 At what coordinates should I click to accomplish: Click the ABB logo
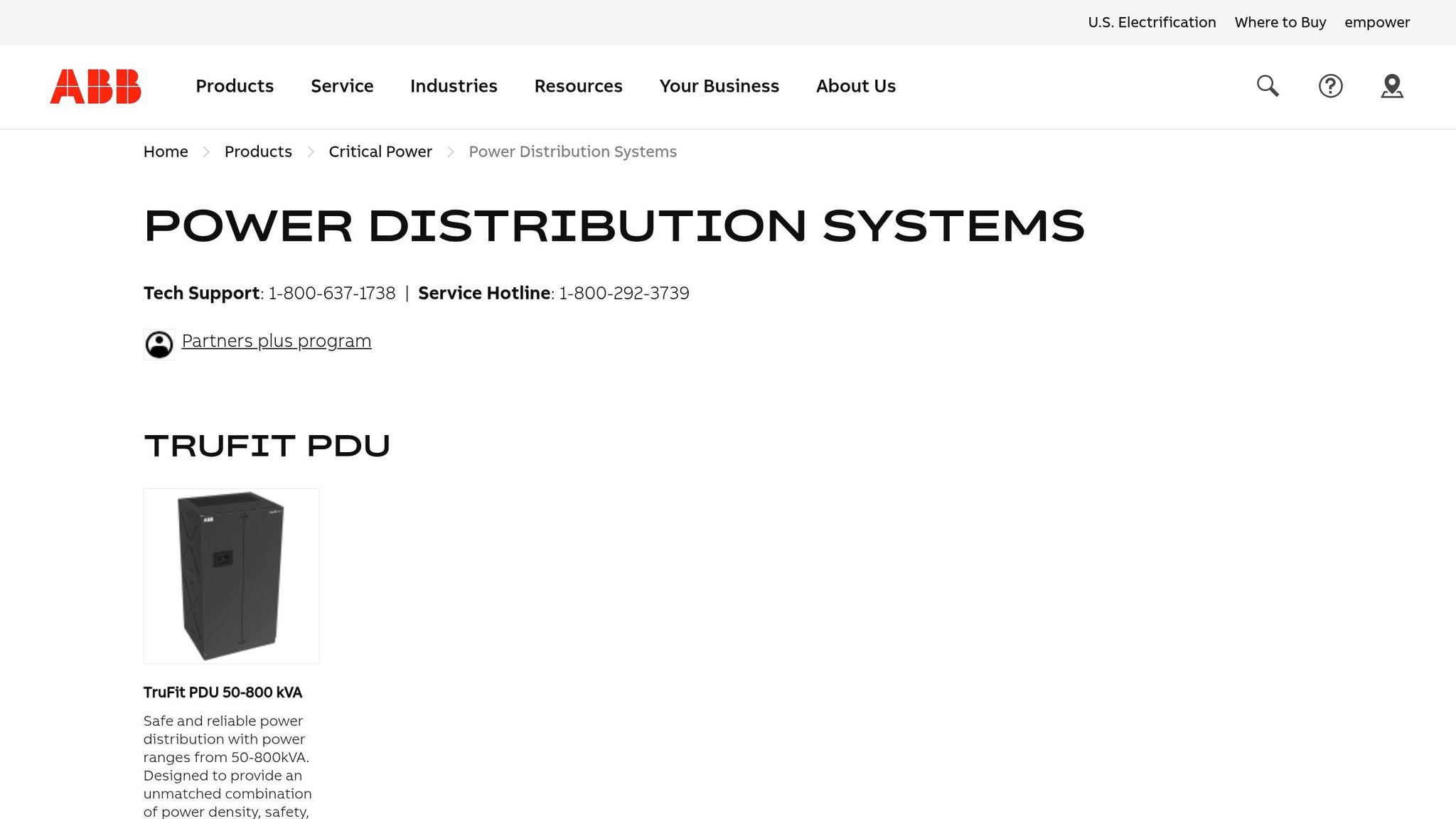95,86
